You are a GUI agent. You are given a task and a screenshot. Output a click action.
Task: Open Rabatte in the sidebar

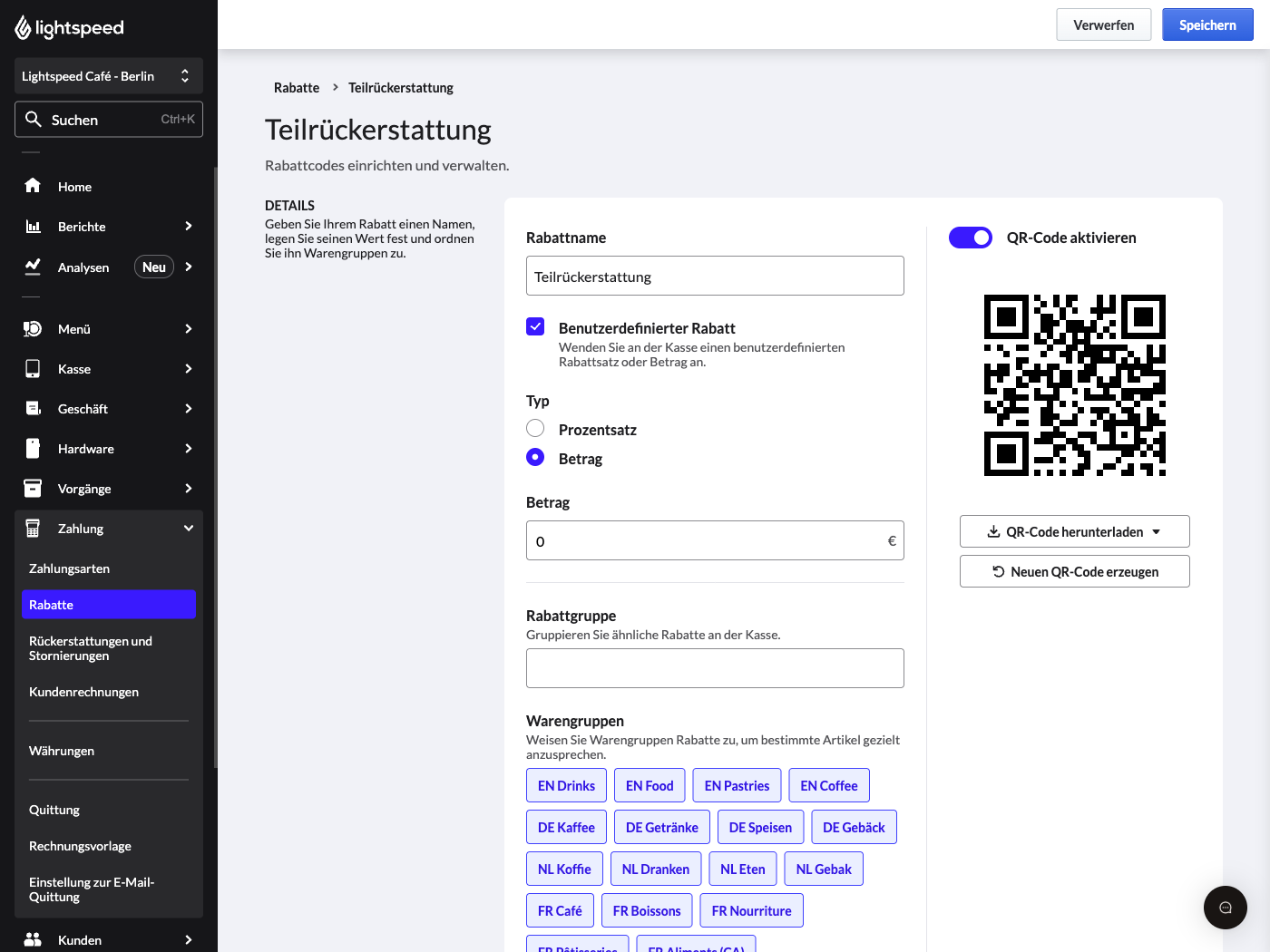(x=109, y=605)
